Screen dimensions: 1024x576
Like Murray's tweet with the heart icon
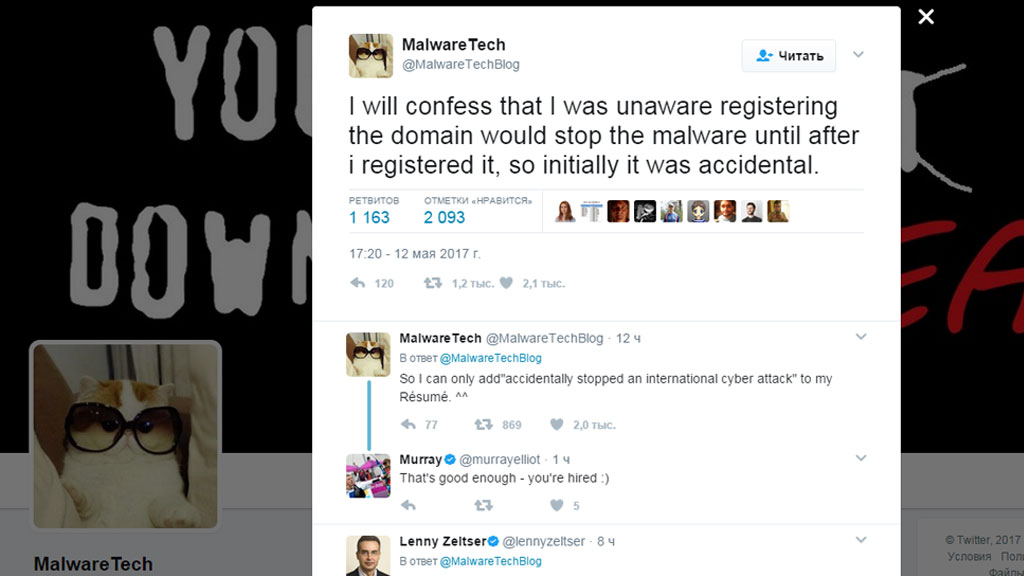click(557, 506)
